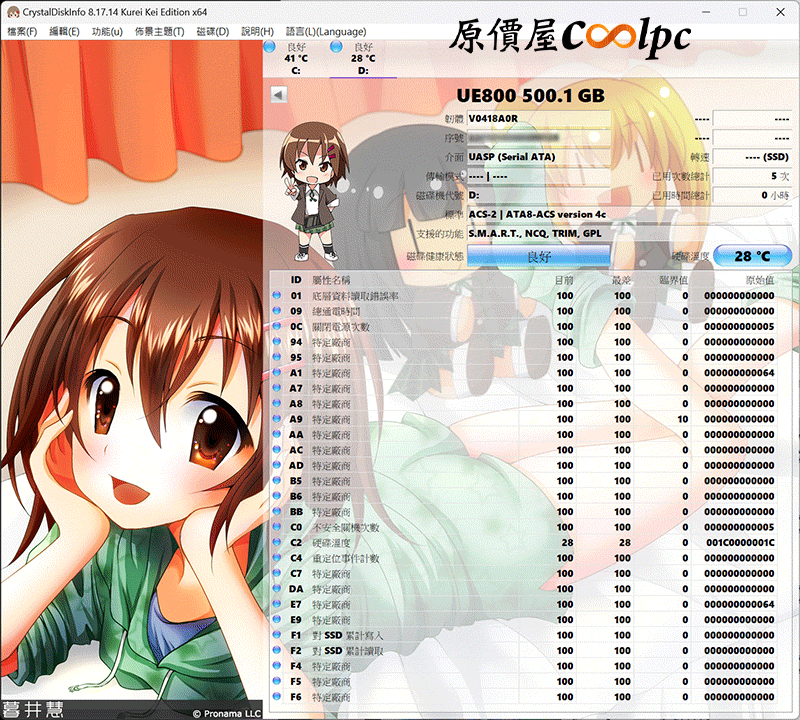Click threshold value 10 on row A9

pyautogui.click(x=683, y=419)
